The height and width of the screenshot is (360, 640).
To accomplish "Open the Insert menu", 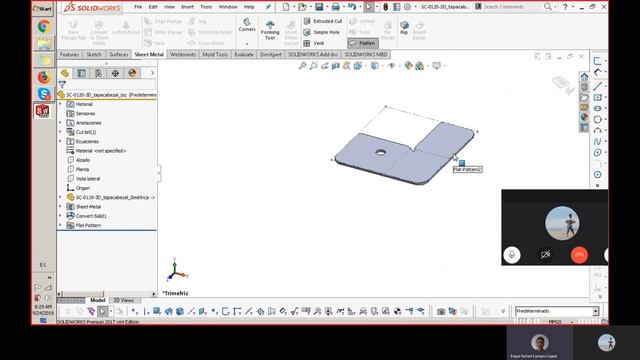I will tap(187, 7).
